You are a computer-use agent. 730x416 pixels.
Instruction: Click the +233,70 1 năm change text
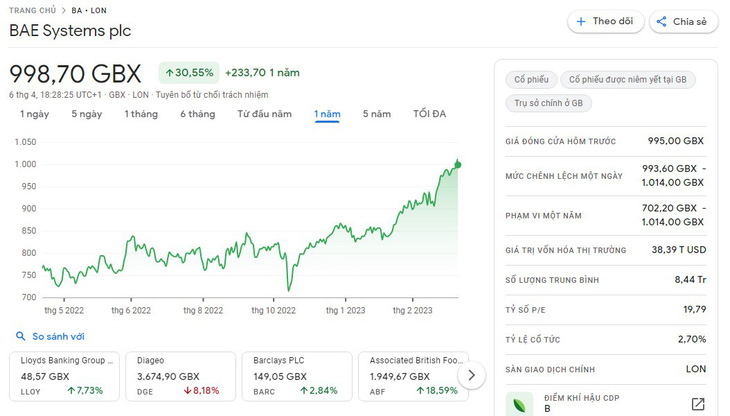[x=262, y=73]
